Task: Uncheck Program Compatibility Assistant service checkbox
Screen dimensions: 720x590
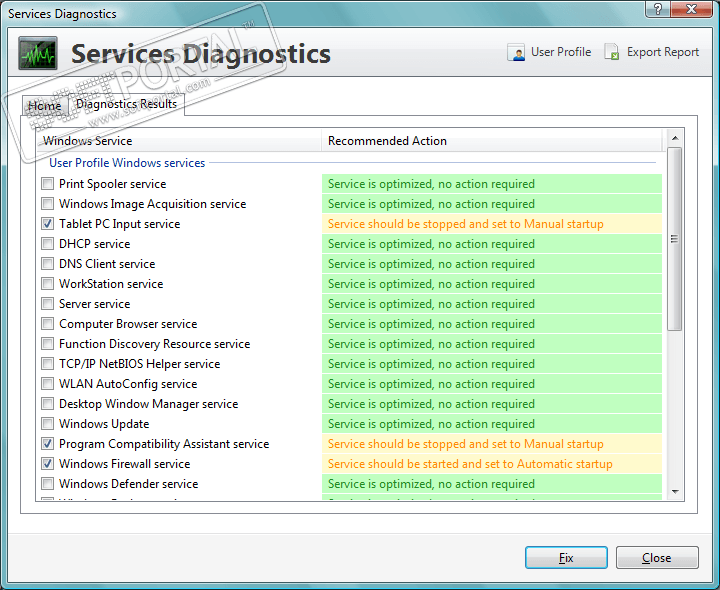Action: [x=48, y=444]
